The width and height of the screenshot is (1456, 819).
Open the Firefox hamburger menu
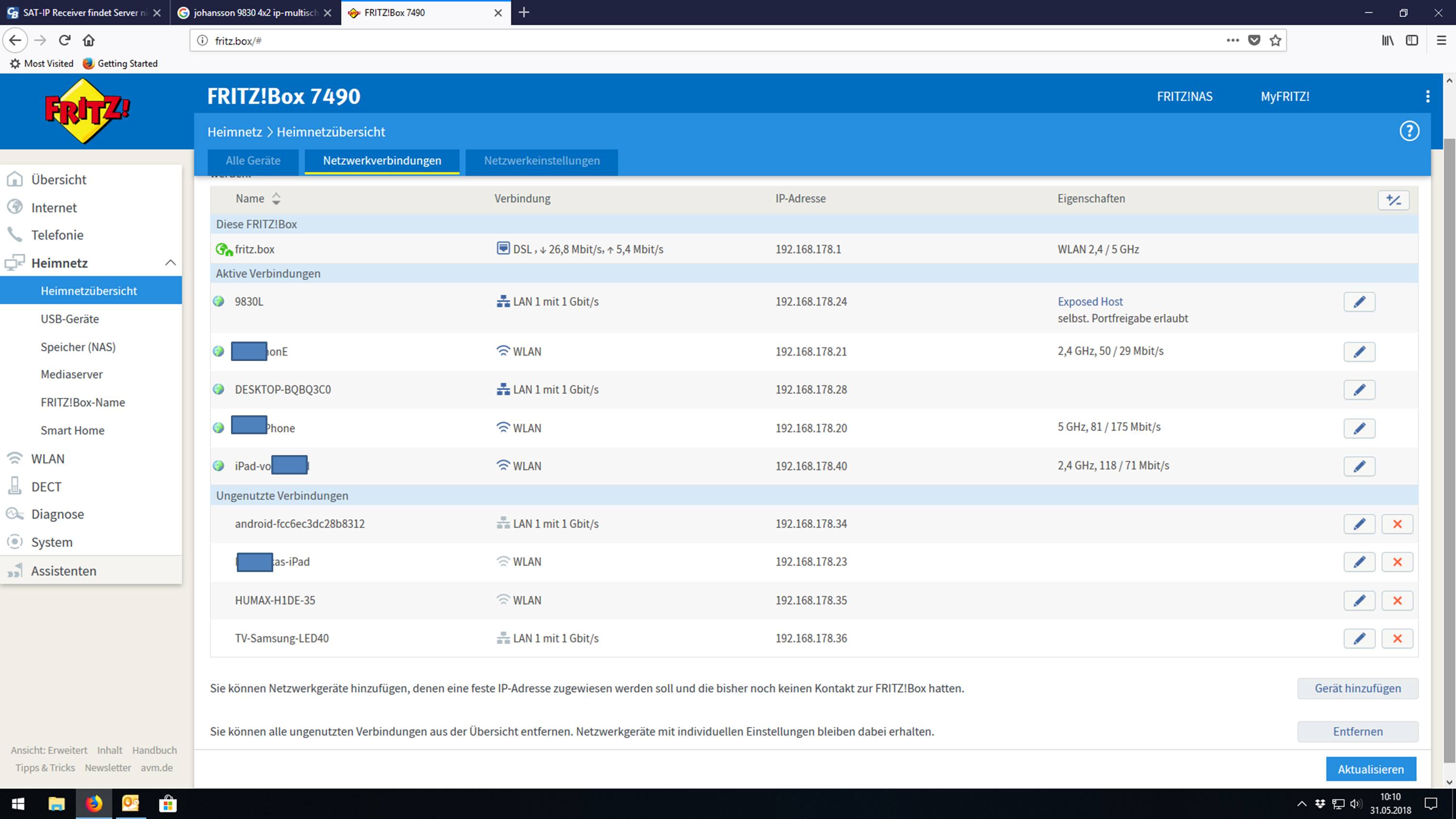pos(1441,40)
